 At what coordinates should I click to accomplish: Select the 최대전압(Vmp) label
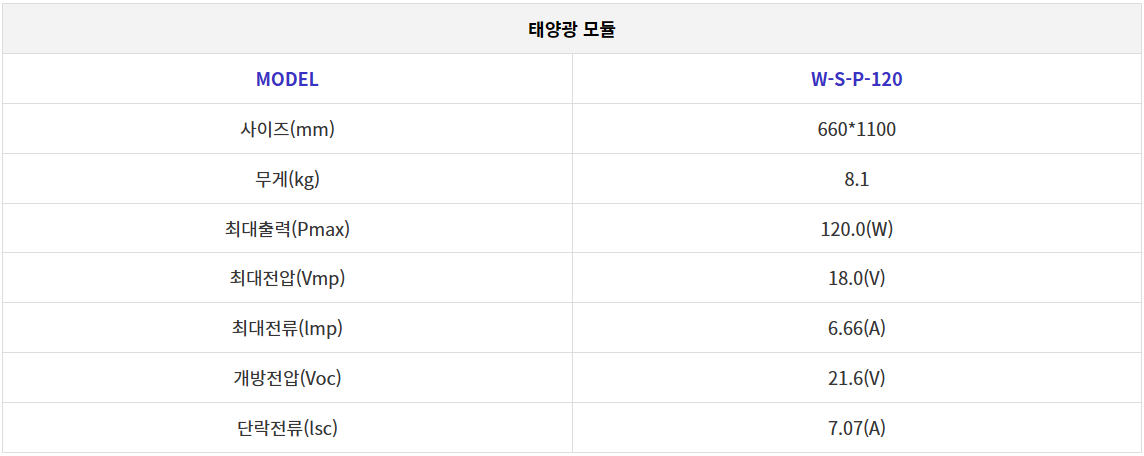287,279
